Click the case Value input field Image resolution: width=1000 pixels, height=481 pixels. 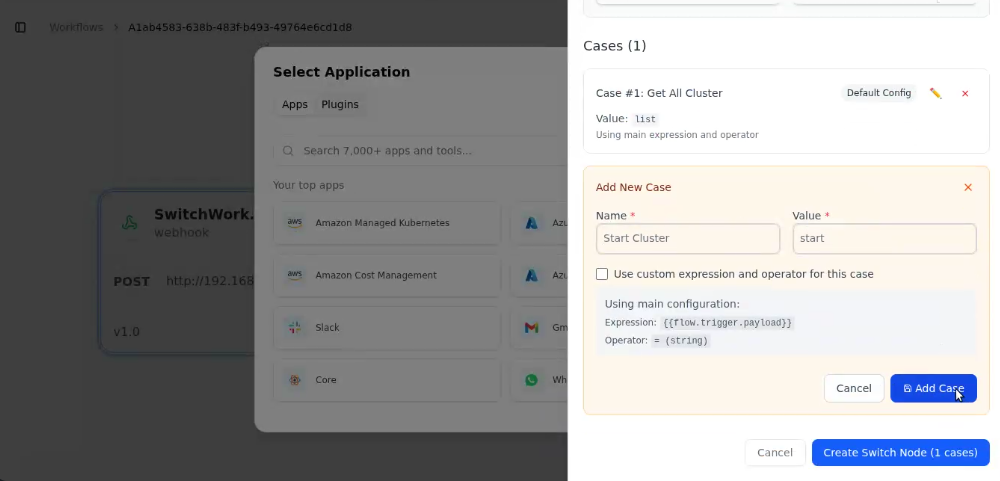click(884, 238)
